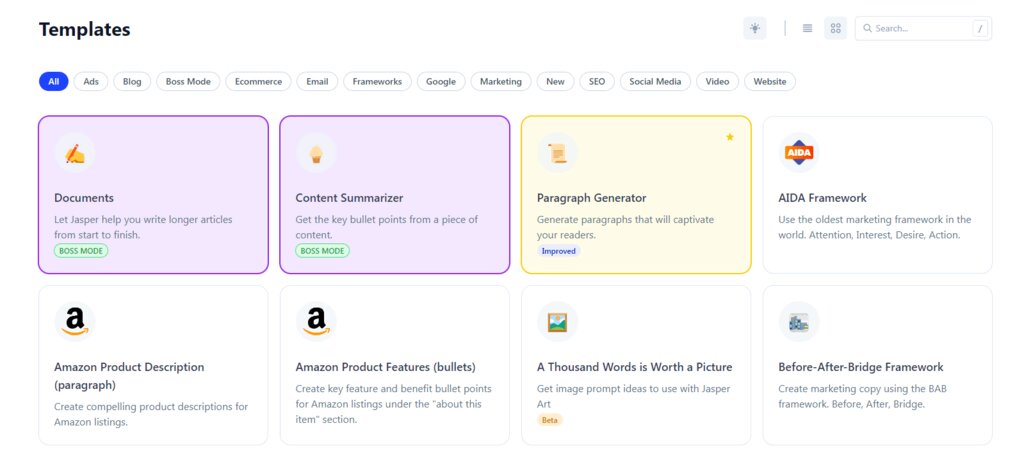The width and height of the screenshot is (1024, 453).
Task: Unfavorite Paragraph Generator using the star
Action: tap(730, 137)
